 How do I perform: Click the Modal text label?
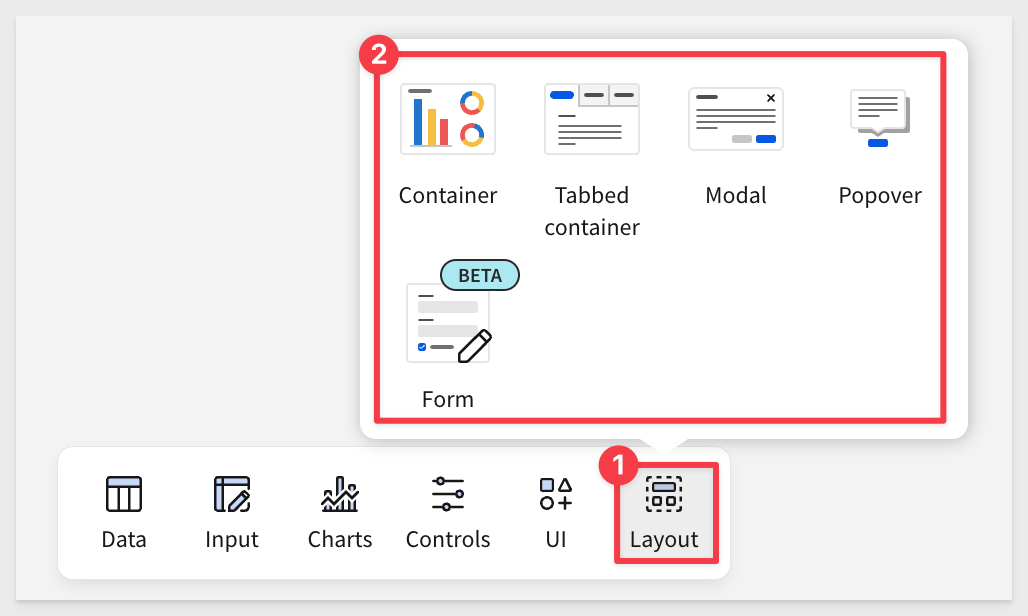(736, 195)
